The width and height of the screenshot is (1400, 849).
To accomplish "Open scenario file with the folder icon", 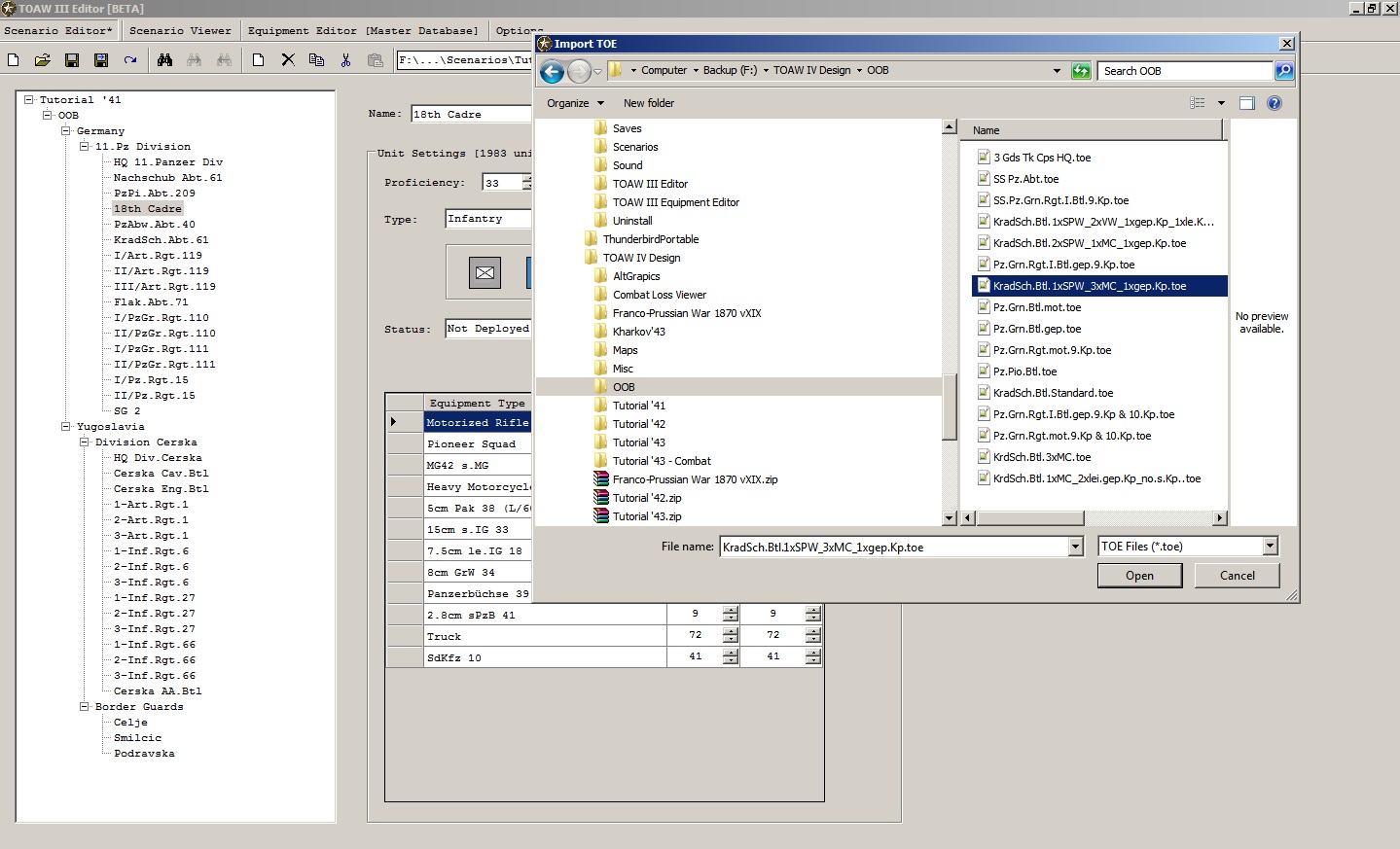I will click(43, 60).
